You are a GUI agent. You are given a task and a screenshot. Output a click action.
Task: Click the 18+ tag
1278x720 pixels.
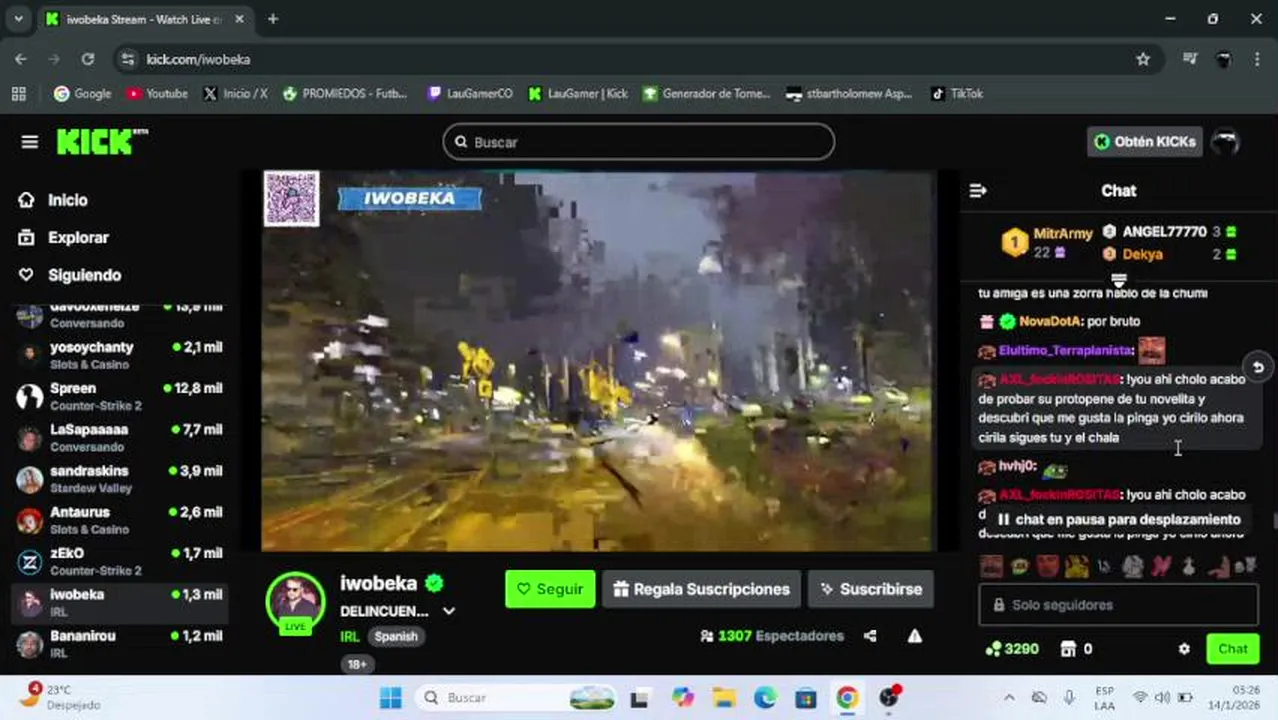click(x=357, y=664)
